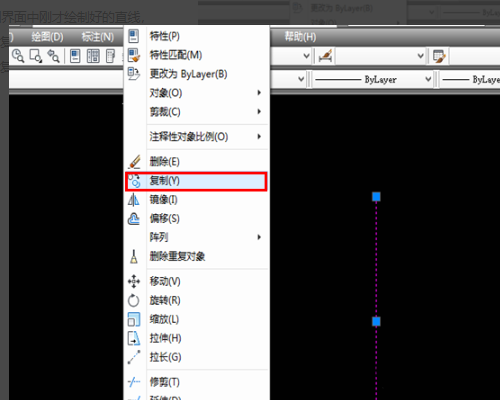Click the stretch icon beside 拉伸(H)

[x=134, y=339]
